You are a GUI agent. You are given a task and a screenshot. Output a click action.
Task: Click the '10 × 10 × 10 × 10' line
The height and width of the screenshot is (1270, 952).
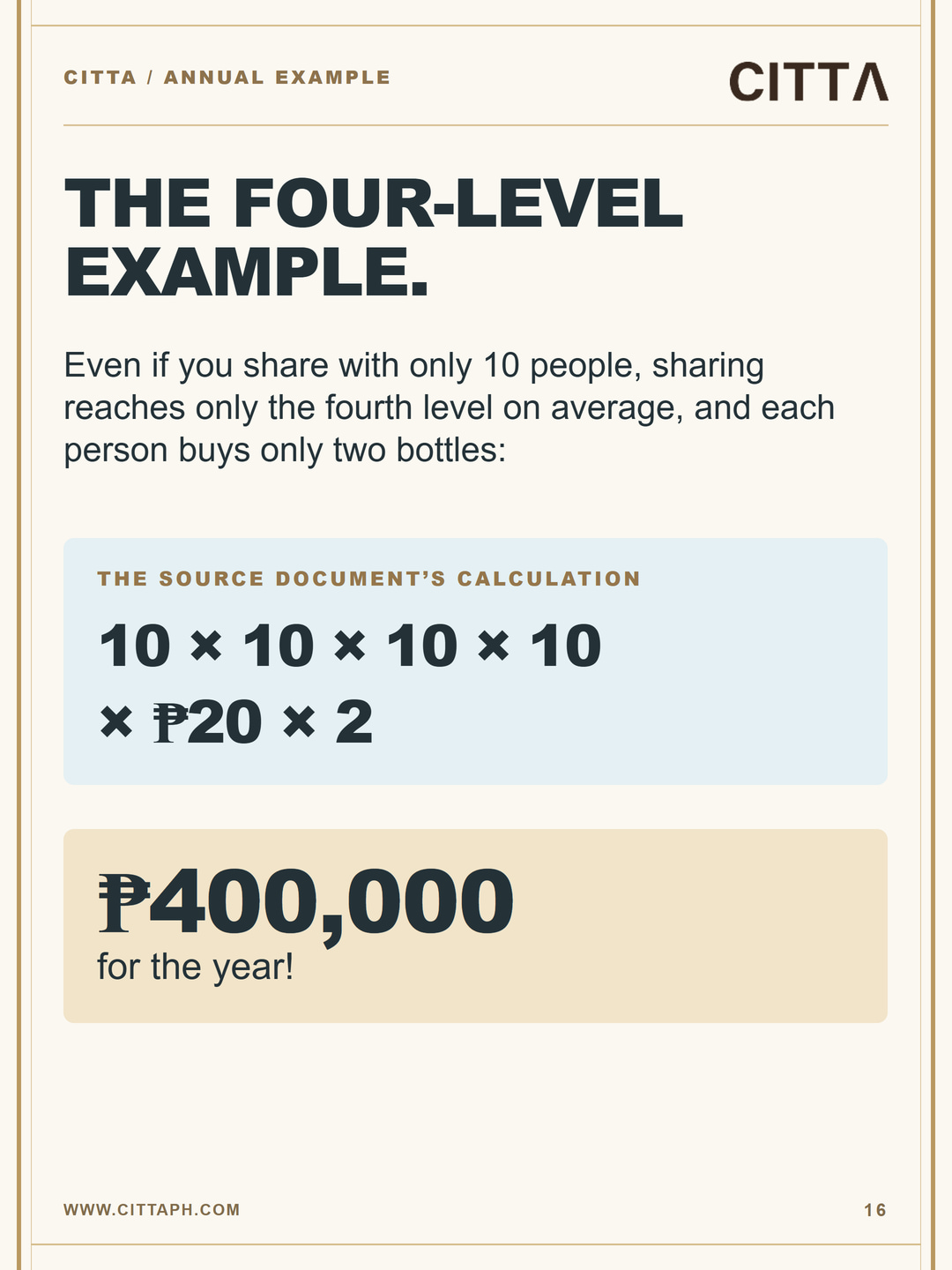[x=350, y=646]
